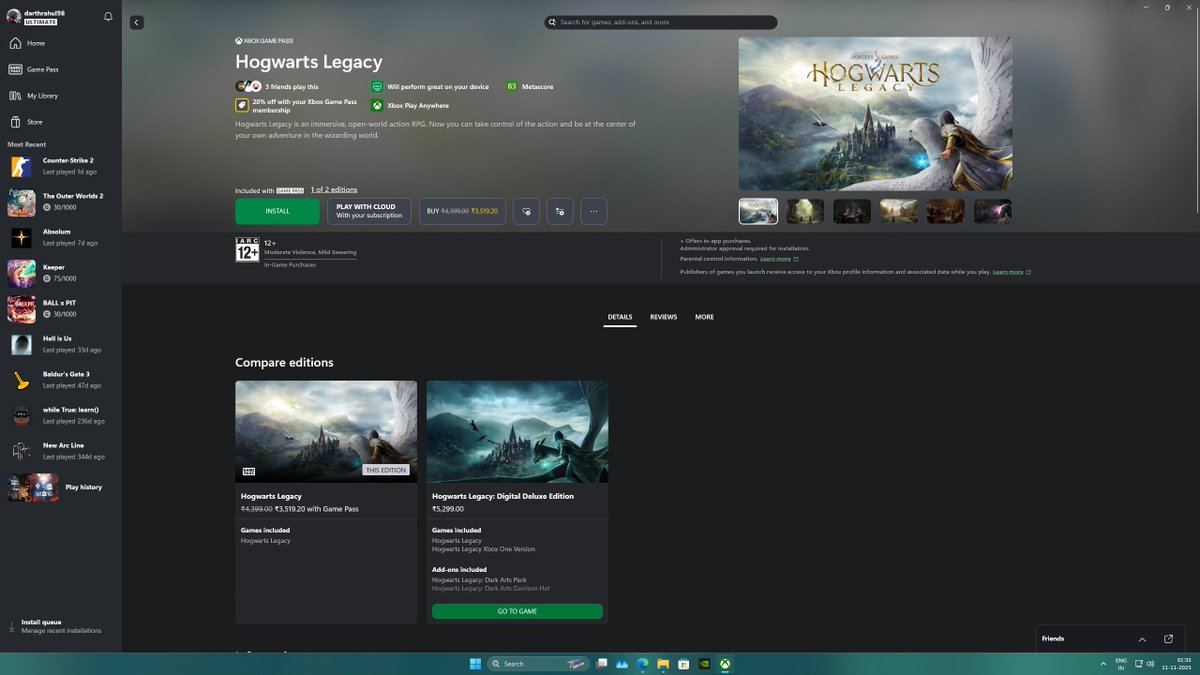Click the volume icon in system tray

(1150, 663)
